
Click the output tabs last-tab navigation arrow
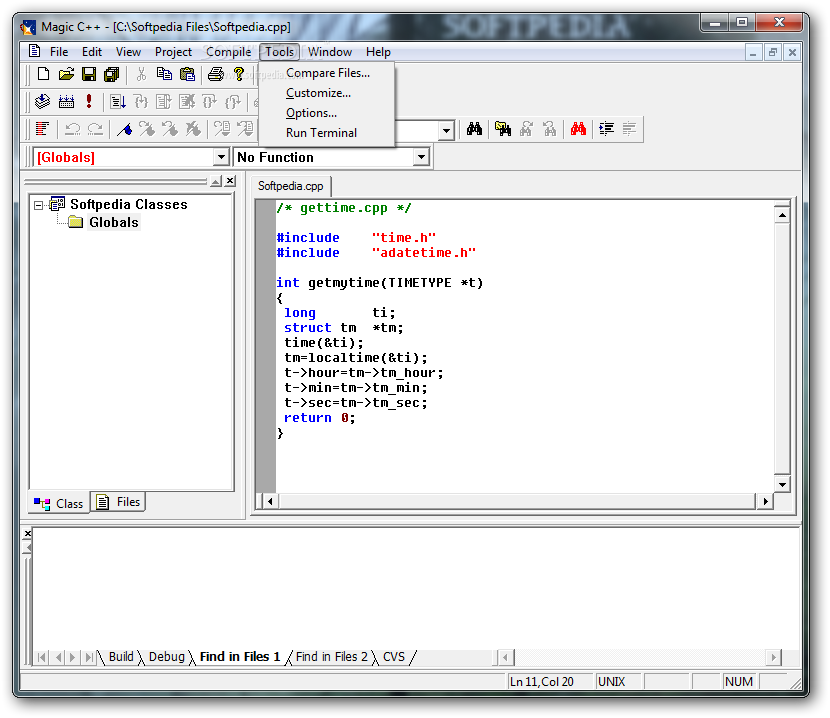[89, 658]
